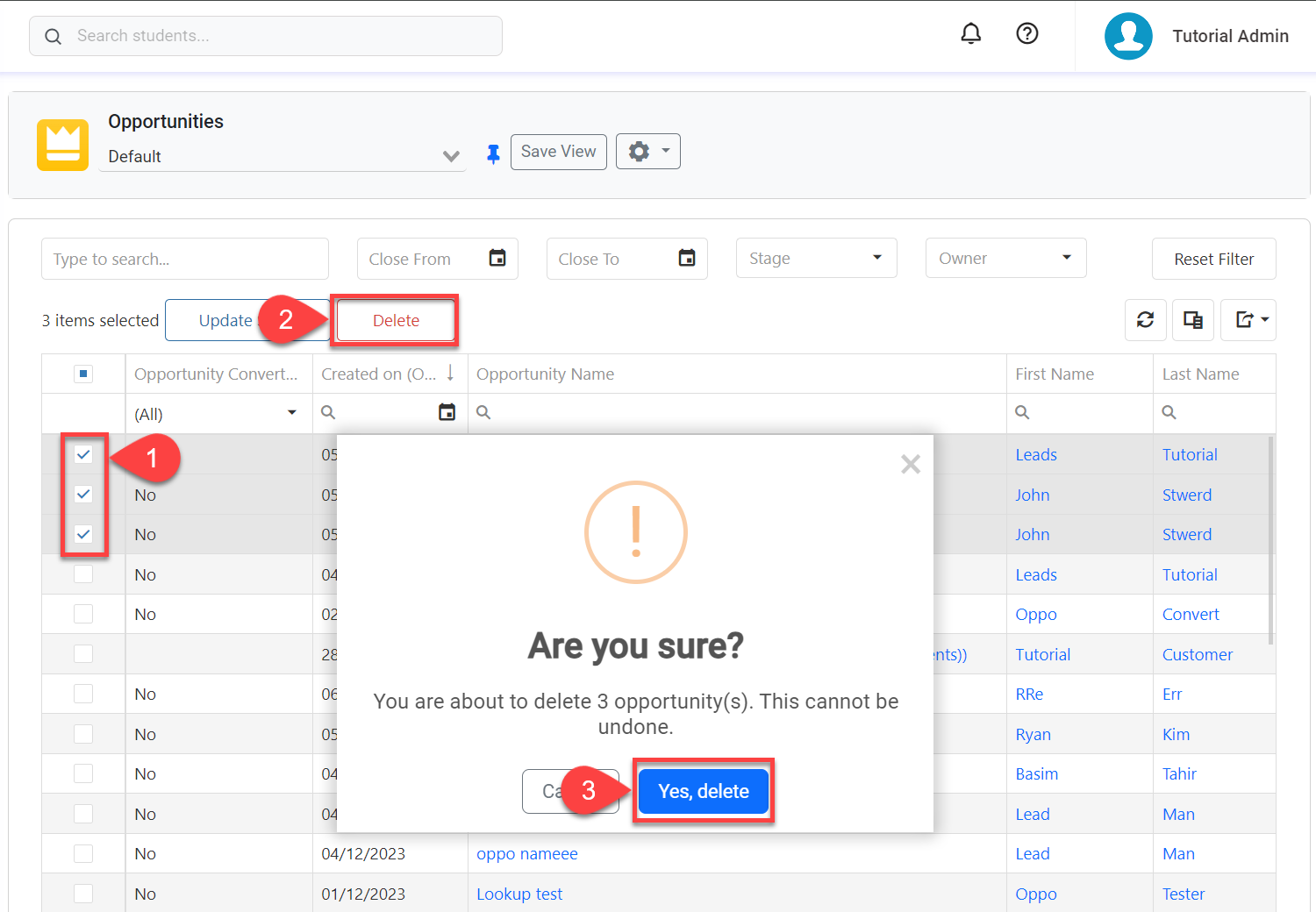The image size is (1316, 912).
Task: Click Created on column filter search icon
Action: pos(328,412)
